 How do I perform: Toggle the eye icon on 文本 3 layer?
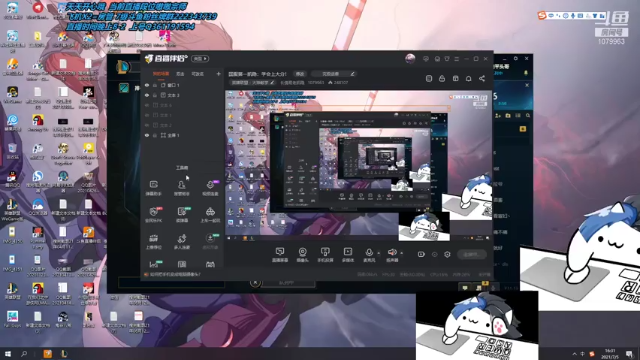[147, 95]
